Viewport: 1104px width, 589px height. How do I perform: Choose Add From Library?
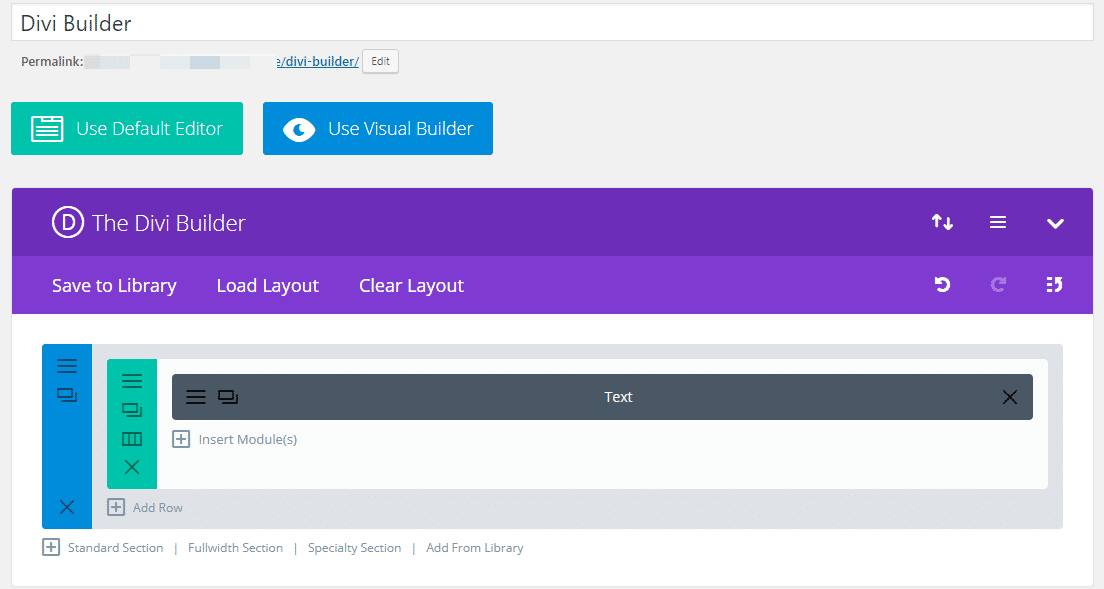coord(475,547)
